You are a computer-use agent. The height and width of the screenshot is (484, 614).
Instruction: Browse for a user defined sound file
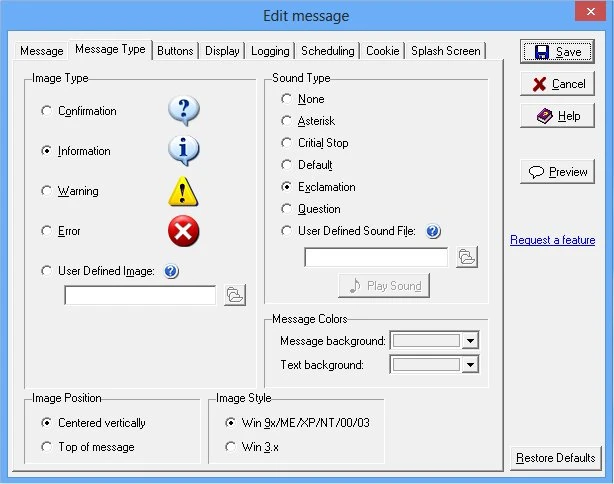(x=466, y=257)
